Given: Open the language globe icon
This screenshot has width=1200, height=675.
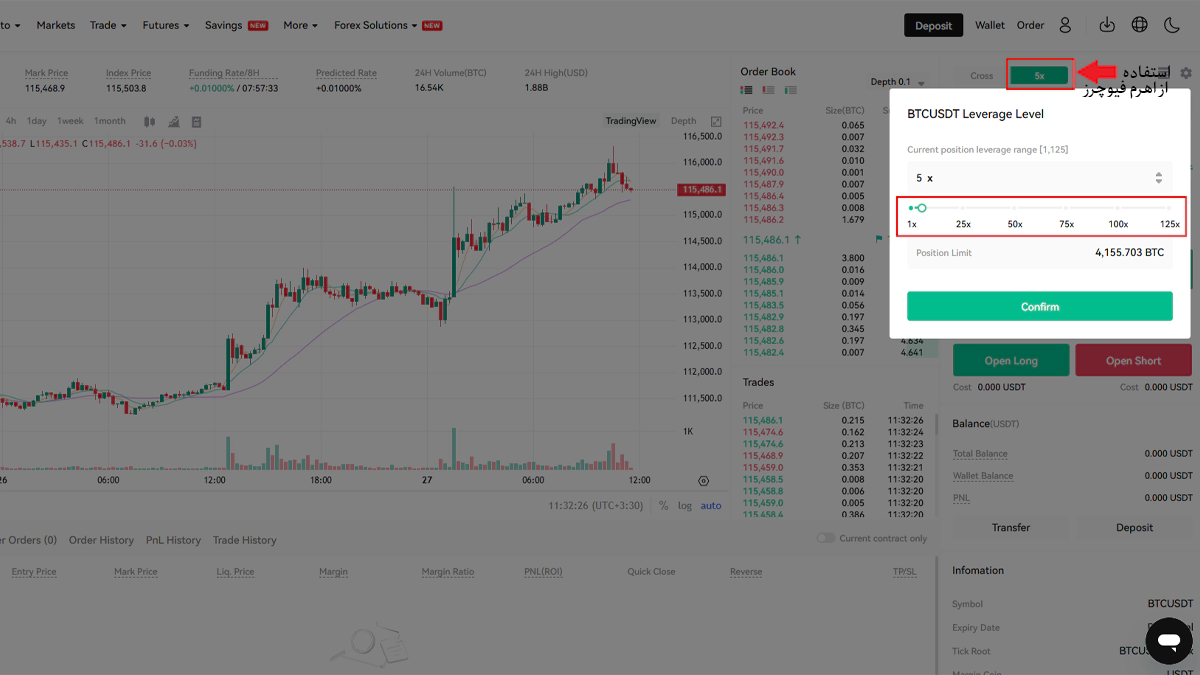Looking at the screenshot, I should pyautogui.click(x=1139, y=25).
